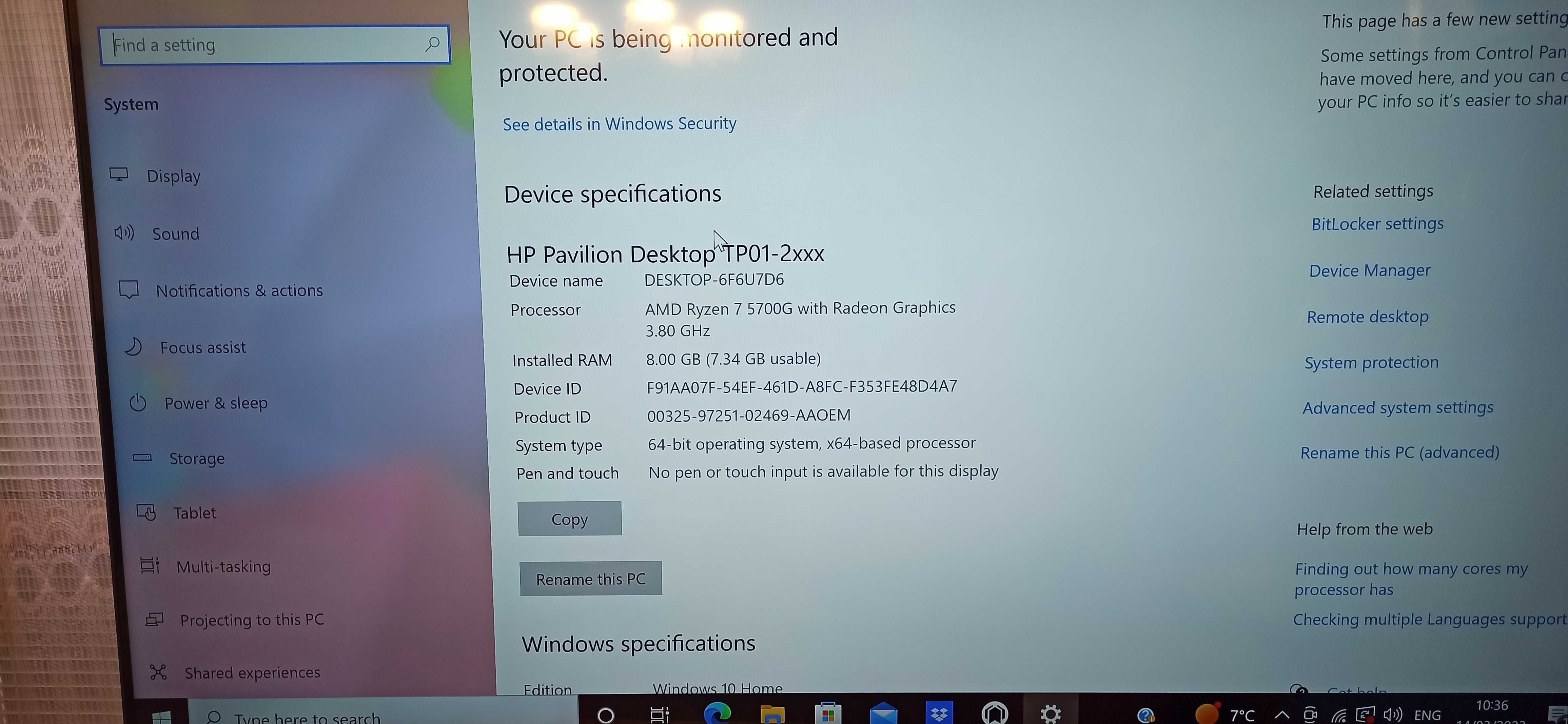1568x724 pixels.
Task: Open Dropbox from the taskbar
Action: [x=939, y=712]
